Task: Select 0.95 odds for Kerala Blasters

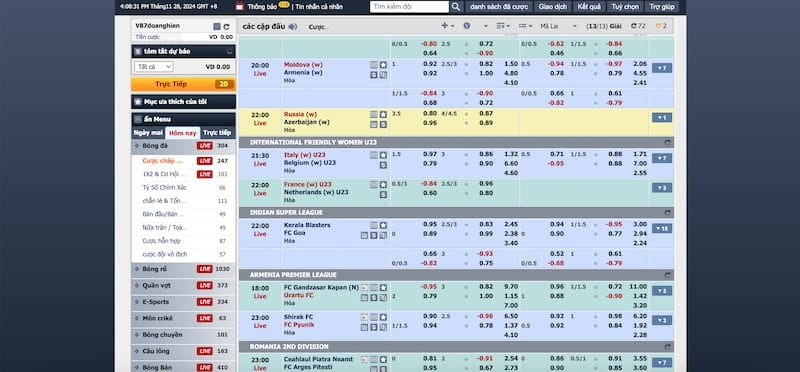Action: point(430,224)
